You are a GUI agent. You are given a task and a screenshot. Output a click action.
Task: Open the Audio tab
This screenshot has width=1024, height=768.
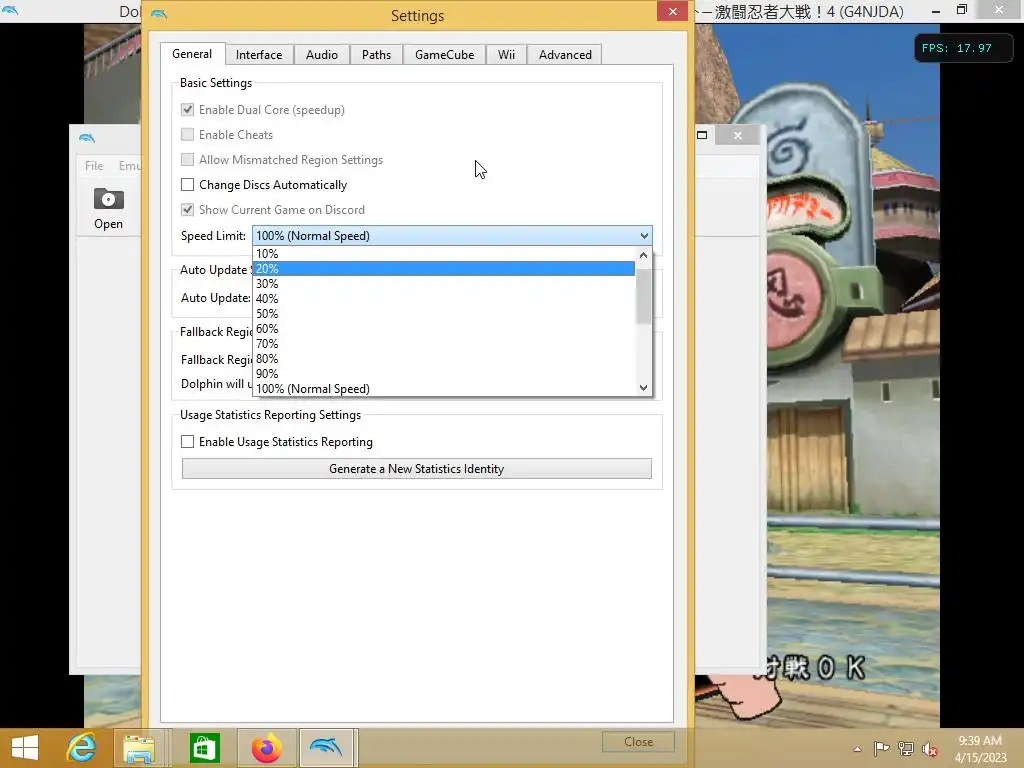point(322,55)
